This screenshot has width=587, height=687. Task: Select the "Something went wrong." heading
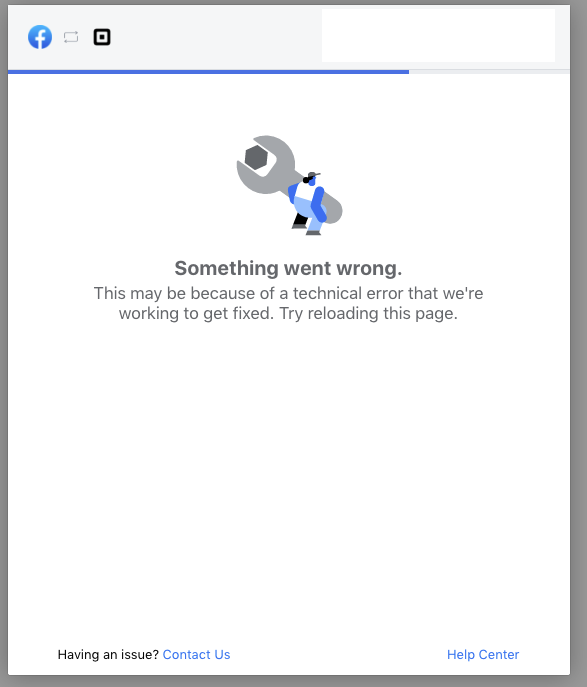click(288, 268)
